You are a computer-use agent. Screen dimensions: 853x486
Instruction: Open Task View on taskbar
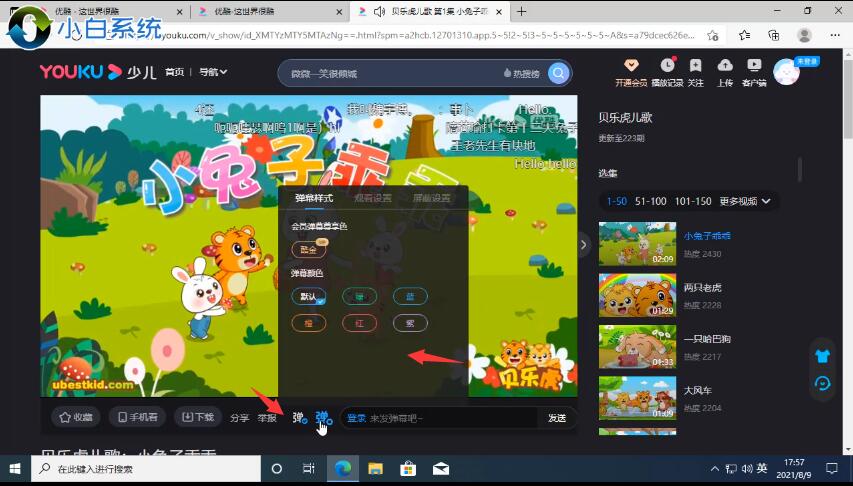click(308, 469)
